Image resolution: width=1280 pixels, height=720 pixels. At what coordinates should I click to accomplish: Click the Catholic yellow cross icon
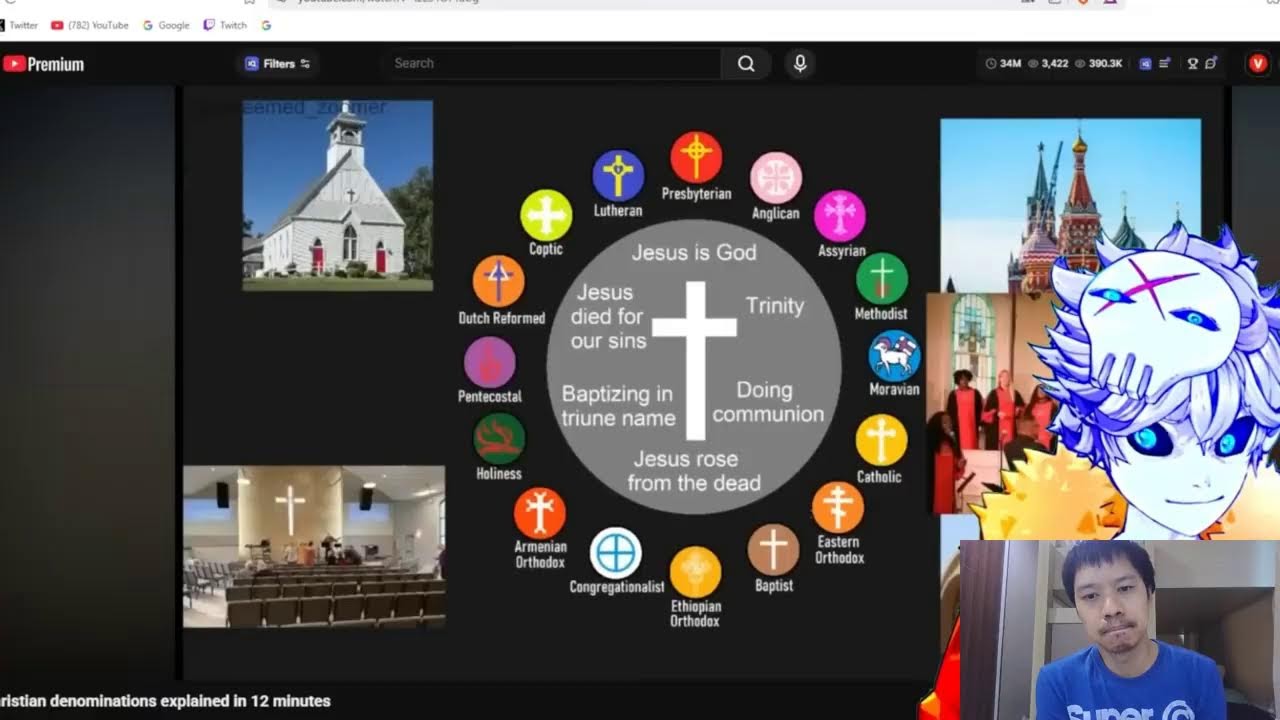(881, 440)
